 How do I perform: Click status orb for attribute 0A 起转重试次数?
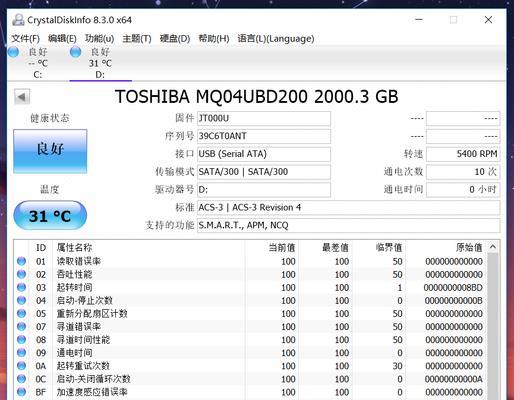[x=21, y=366]
